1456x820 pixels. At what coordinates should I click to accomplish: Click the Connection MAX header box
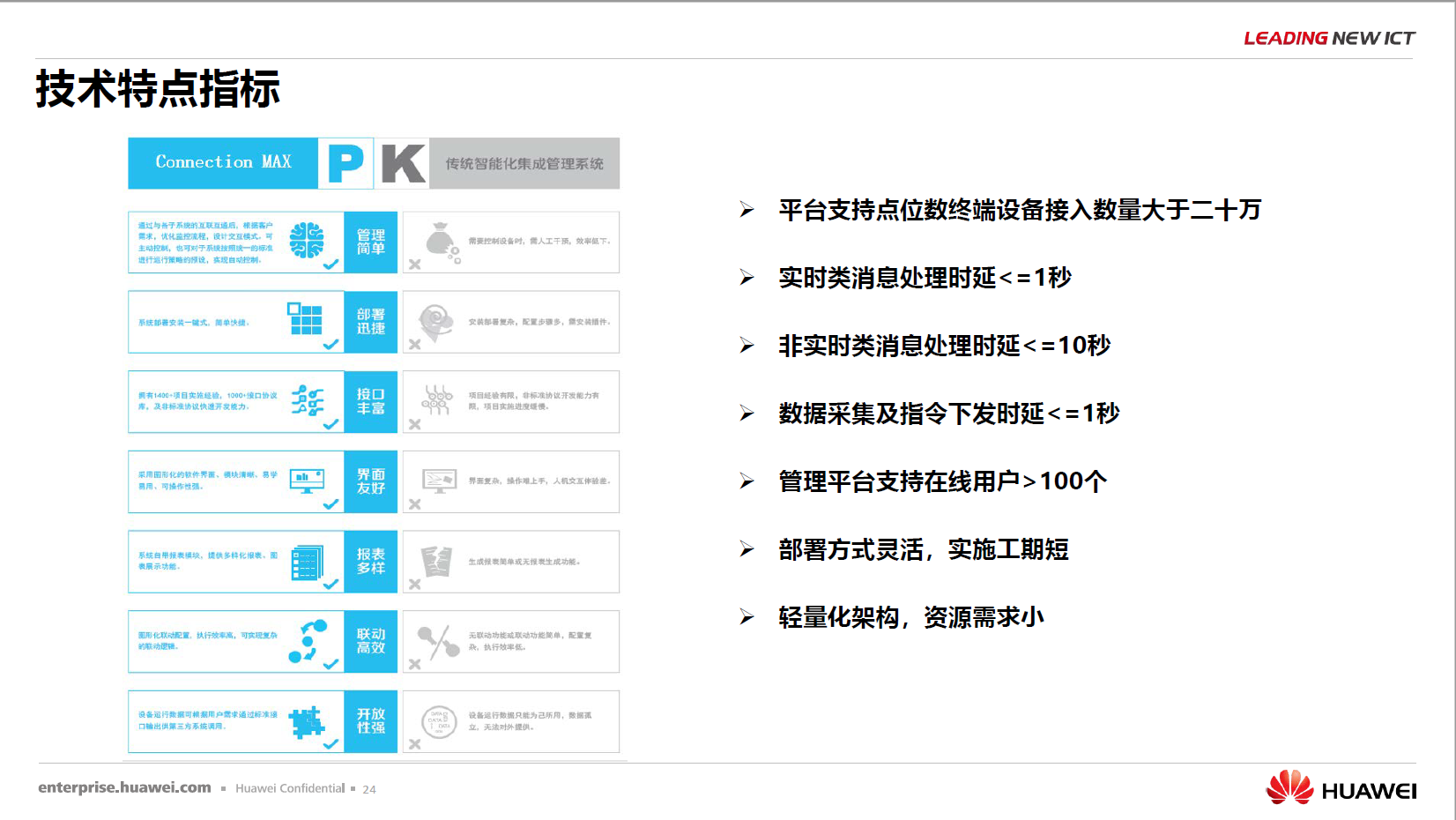(x=223, y=163)
